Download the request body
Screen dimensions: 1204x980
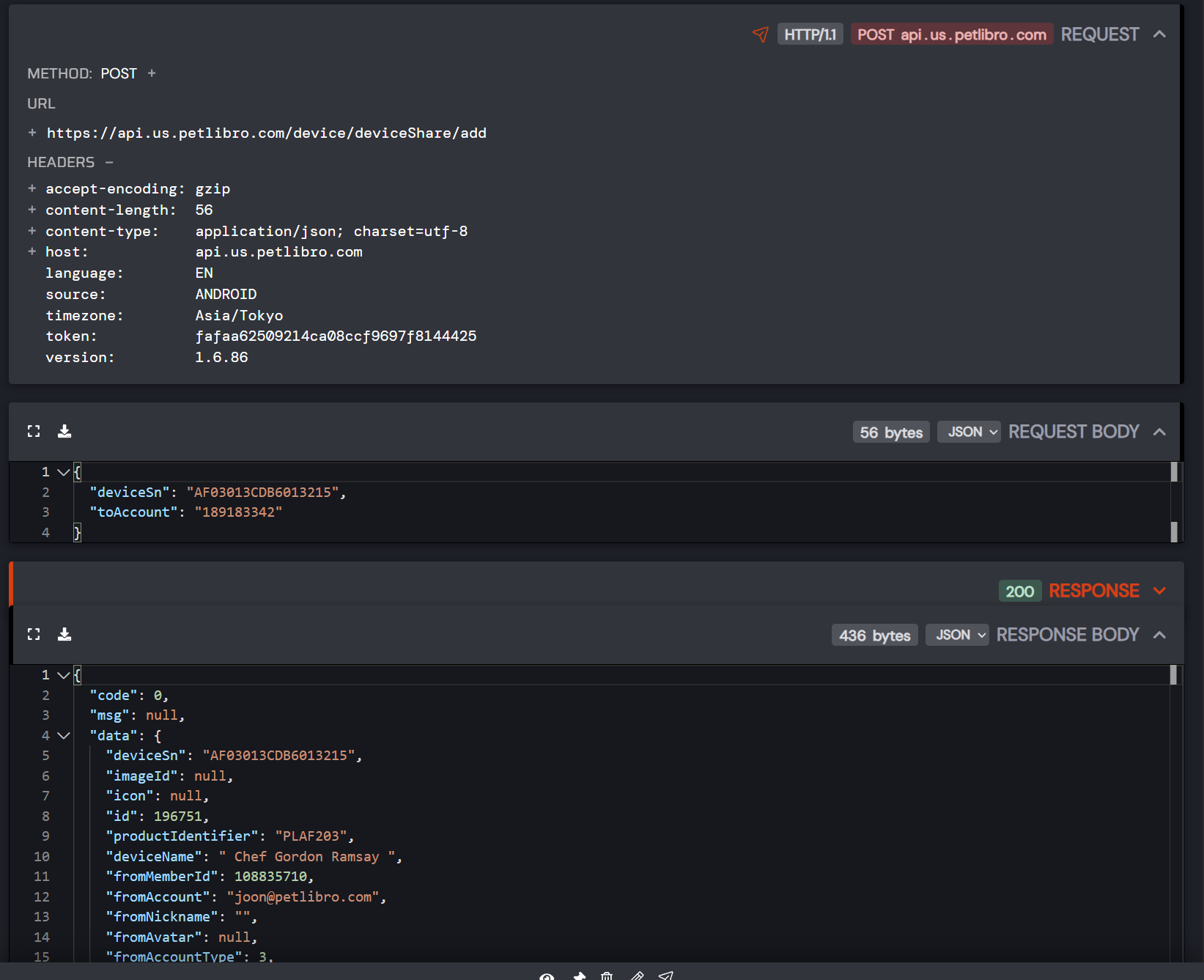64,431
